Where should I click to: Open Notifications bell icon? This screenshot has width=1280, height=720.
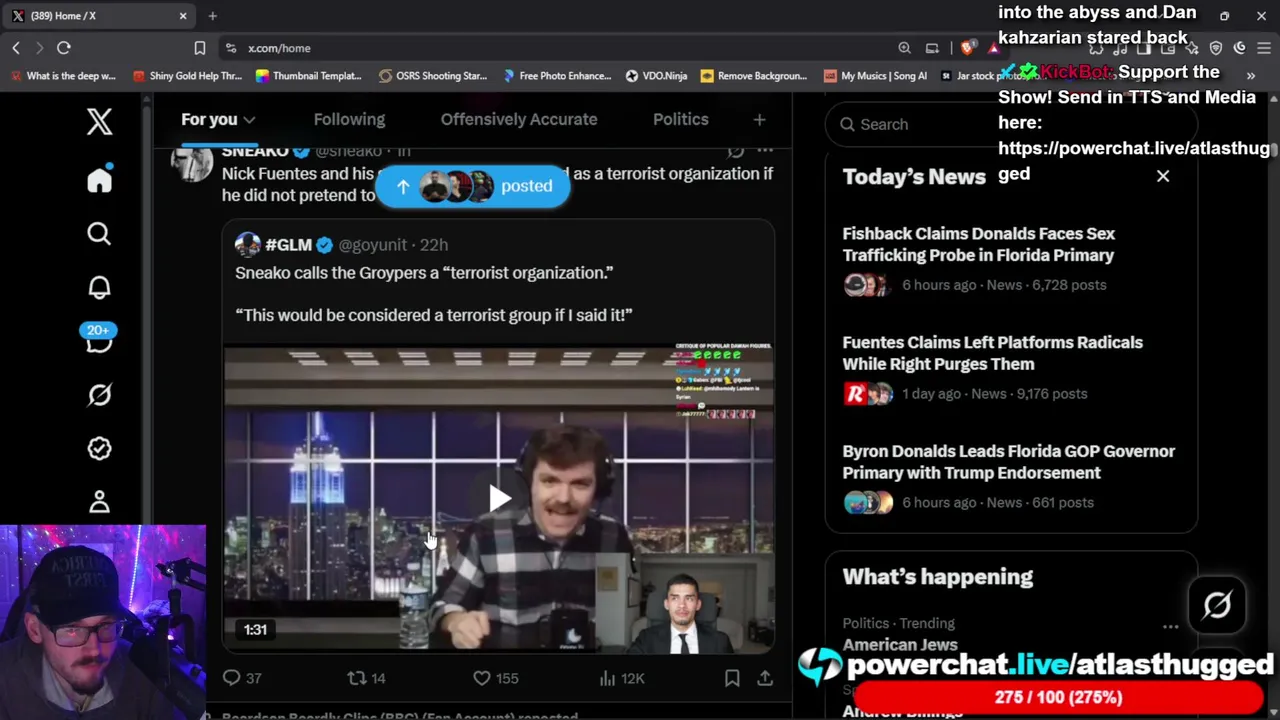coord(99,288)
